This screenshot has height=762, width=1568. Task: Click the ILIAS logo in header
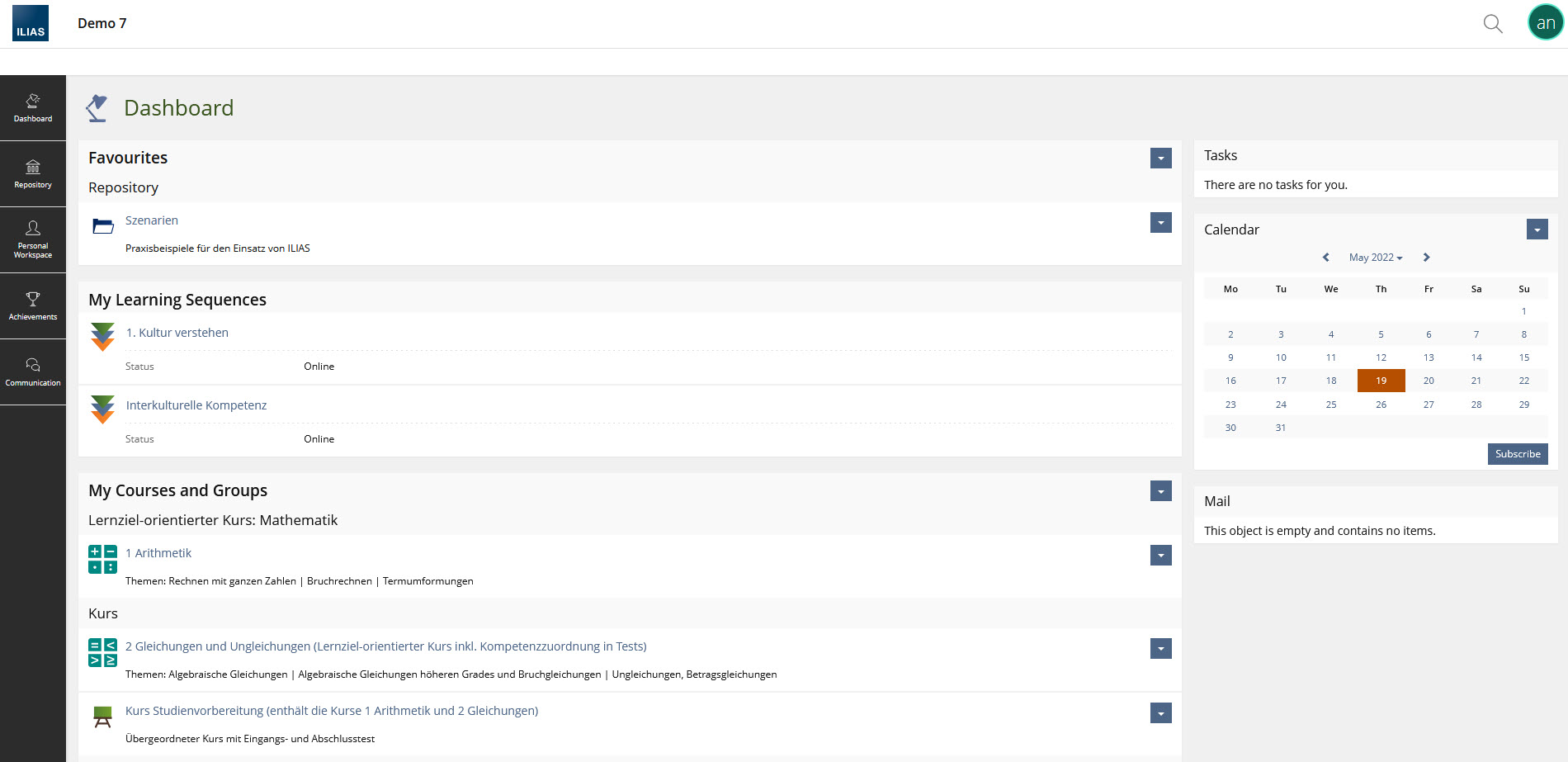click(31, 23)
